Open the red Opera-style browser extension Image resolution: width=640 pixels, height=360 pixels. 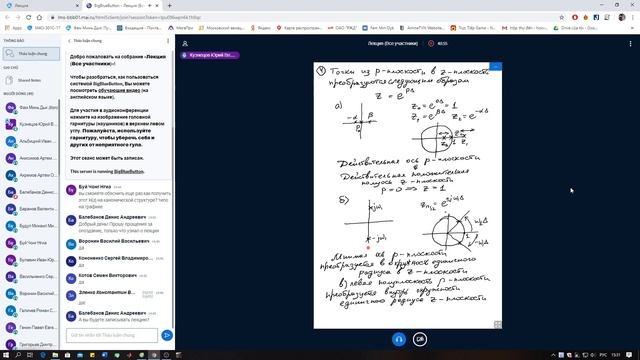point(575,18)
